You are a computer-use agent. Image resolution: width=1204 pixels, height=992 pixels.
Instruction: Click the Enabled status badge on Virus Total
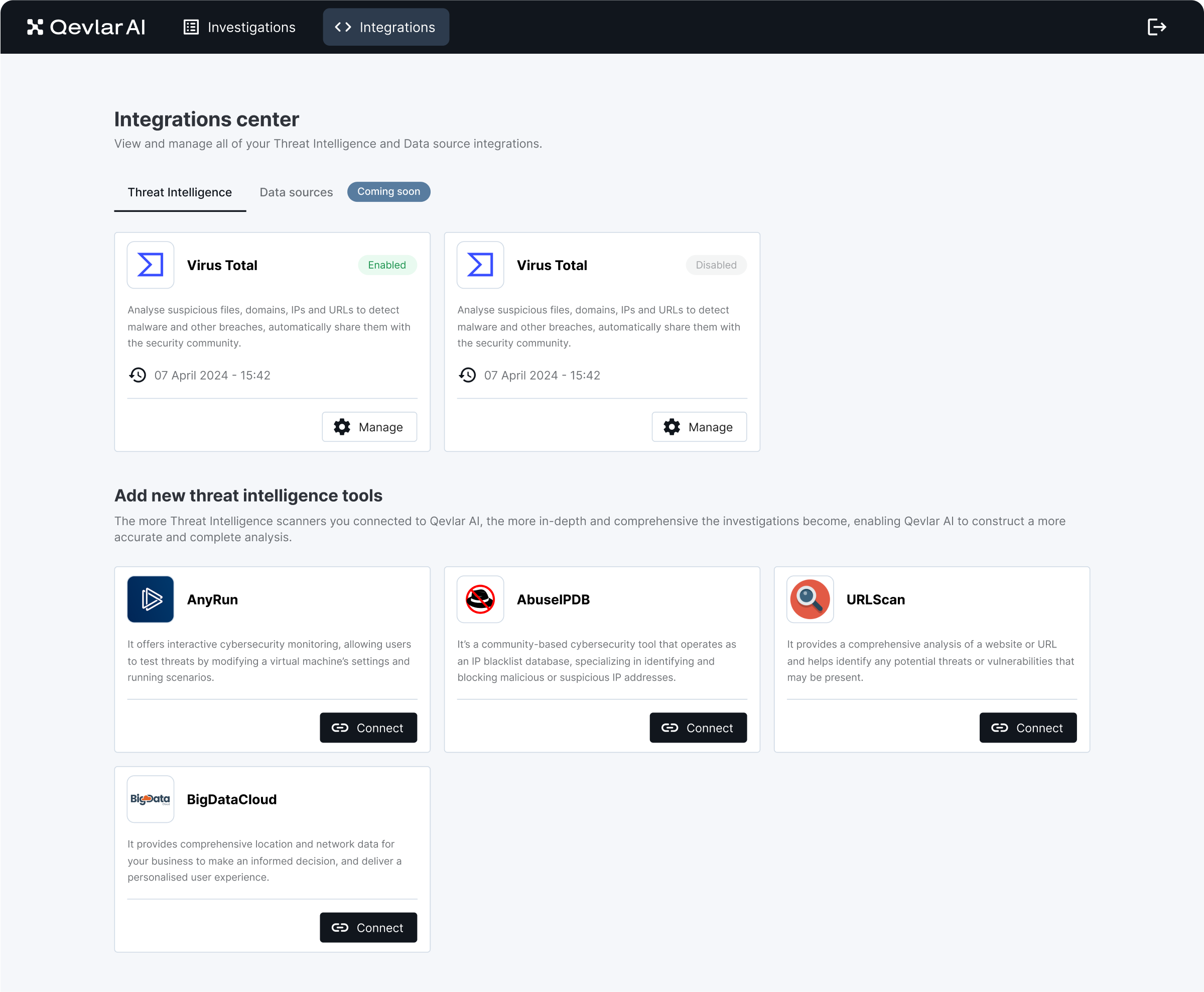point(387,265)
